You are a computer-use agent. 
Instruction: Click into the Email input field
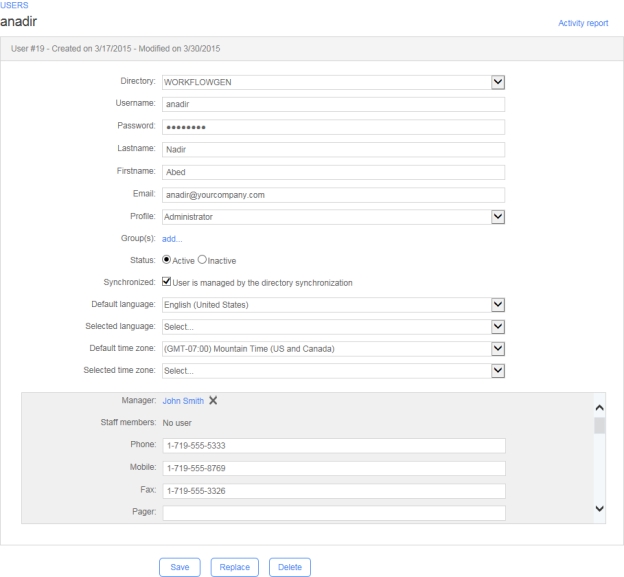tap(334, 194)
